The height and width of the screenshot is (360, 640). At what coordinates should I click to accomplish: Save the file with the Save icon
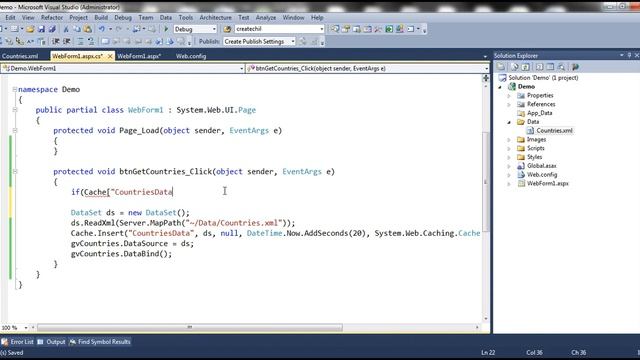(41, 29)
